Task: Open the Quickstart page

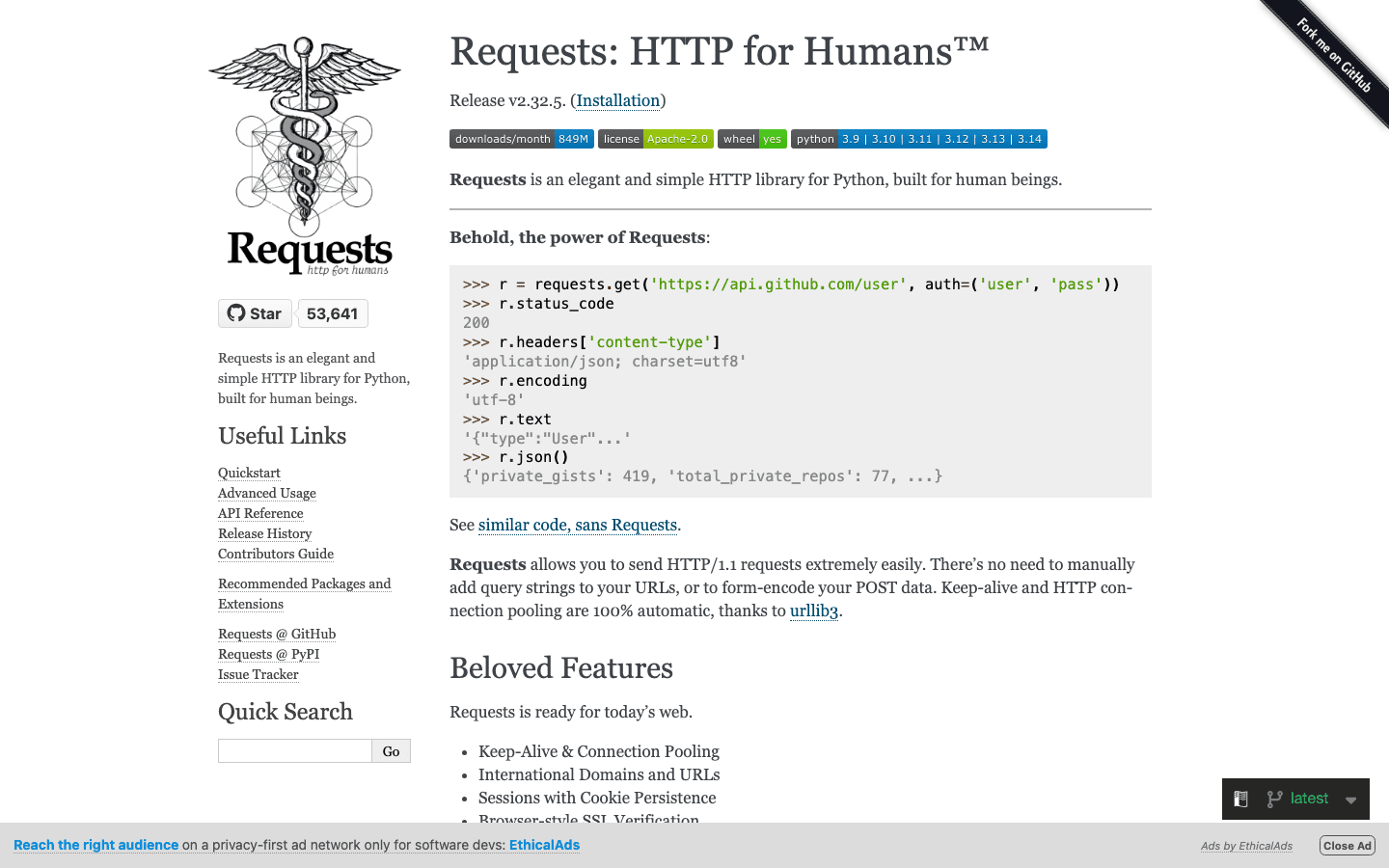Action: coord(248,473)
